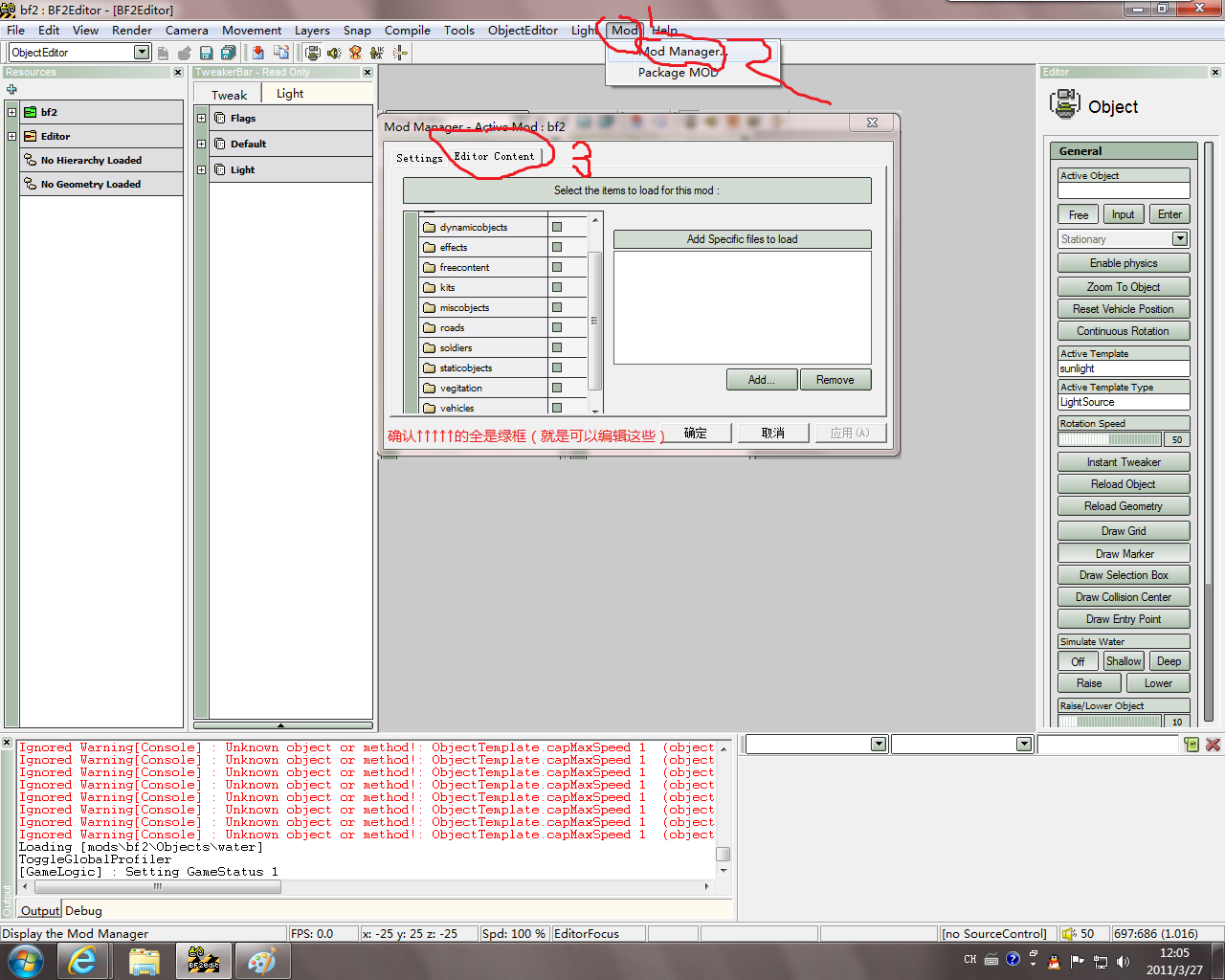Click the red X icon beside console input

click(1213, 744)
